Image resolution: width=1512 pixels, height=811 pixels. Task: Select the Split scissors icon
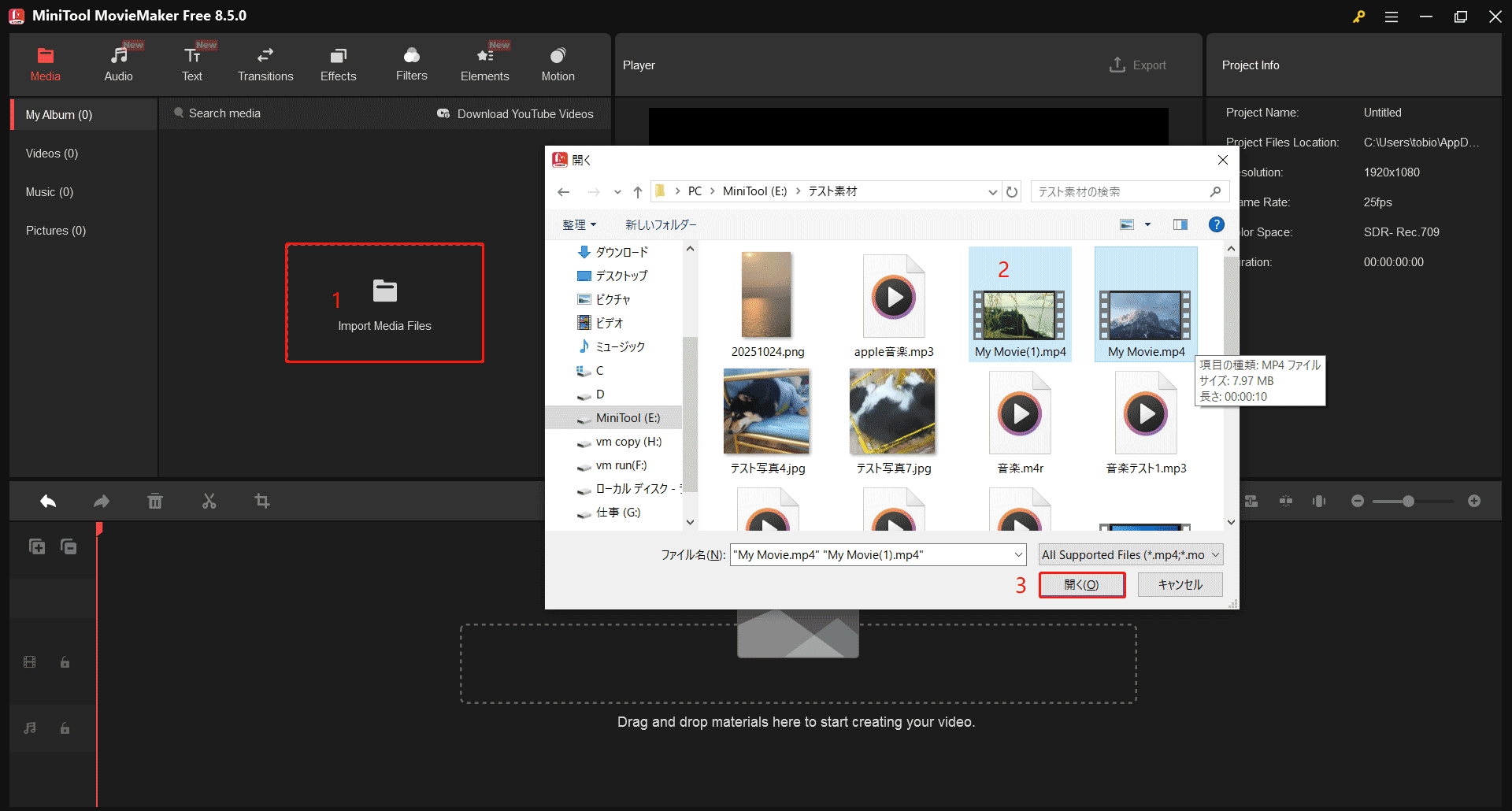pos(209,501)
